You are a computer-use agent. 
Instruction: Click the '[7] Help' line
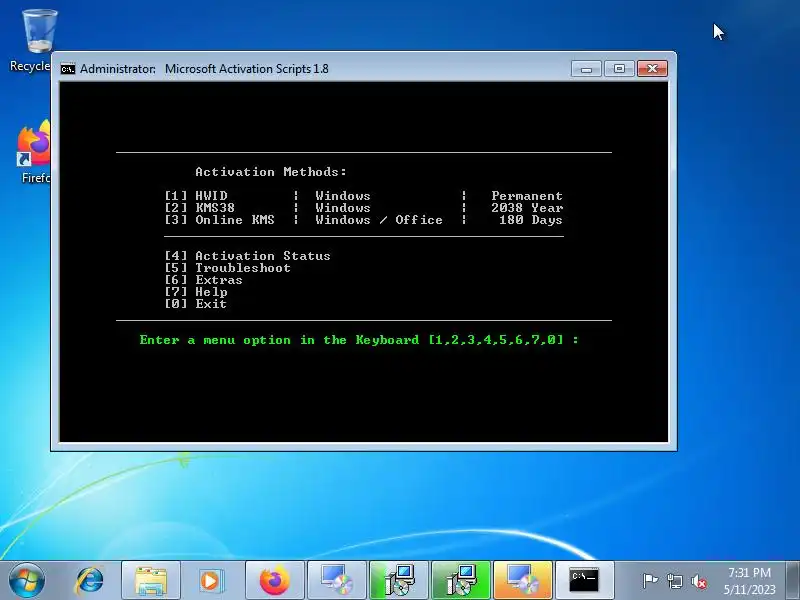[196, 292]
